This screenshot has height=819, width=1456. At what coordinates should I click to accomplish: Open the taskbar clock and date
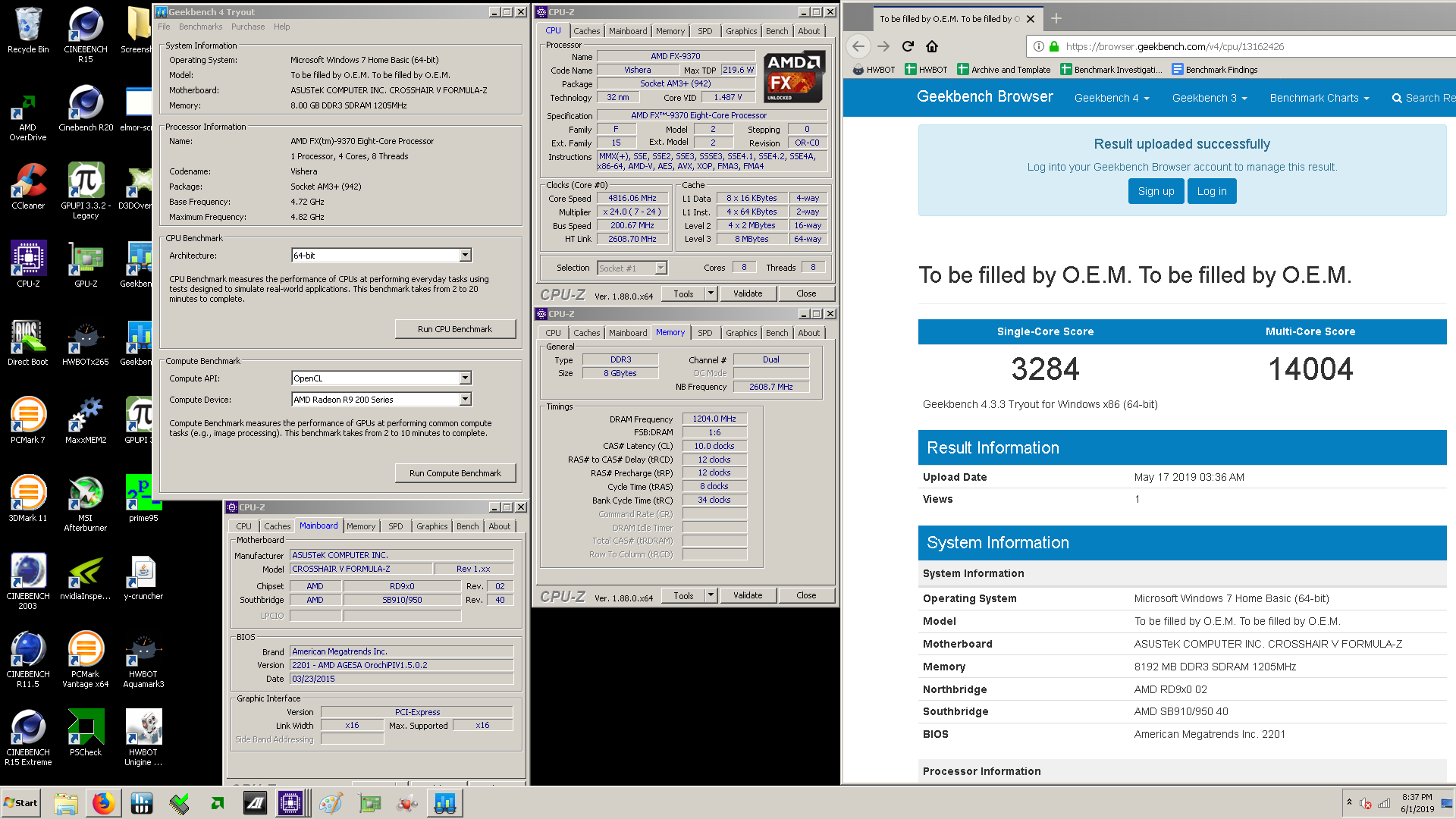[x=1417, y=803]
